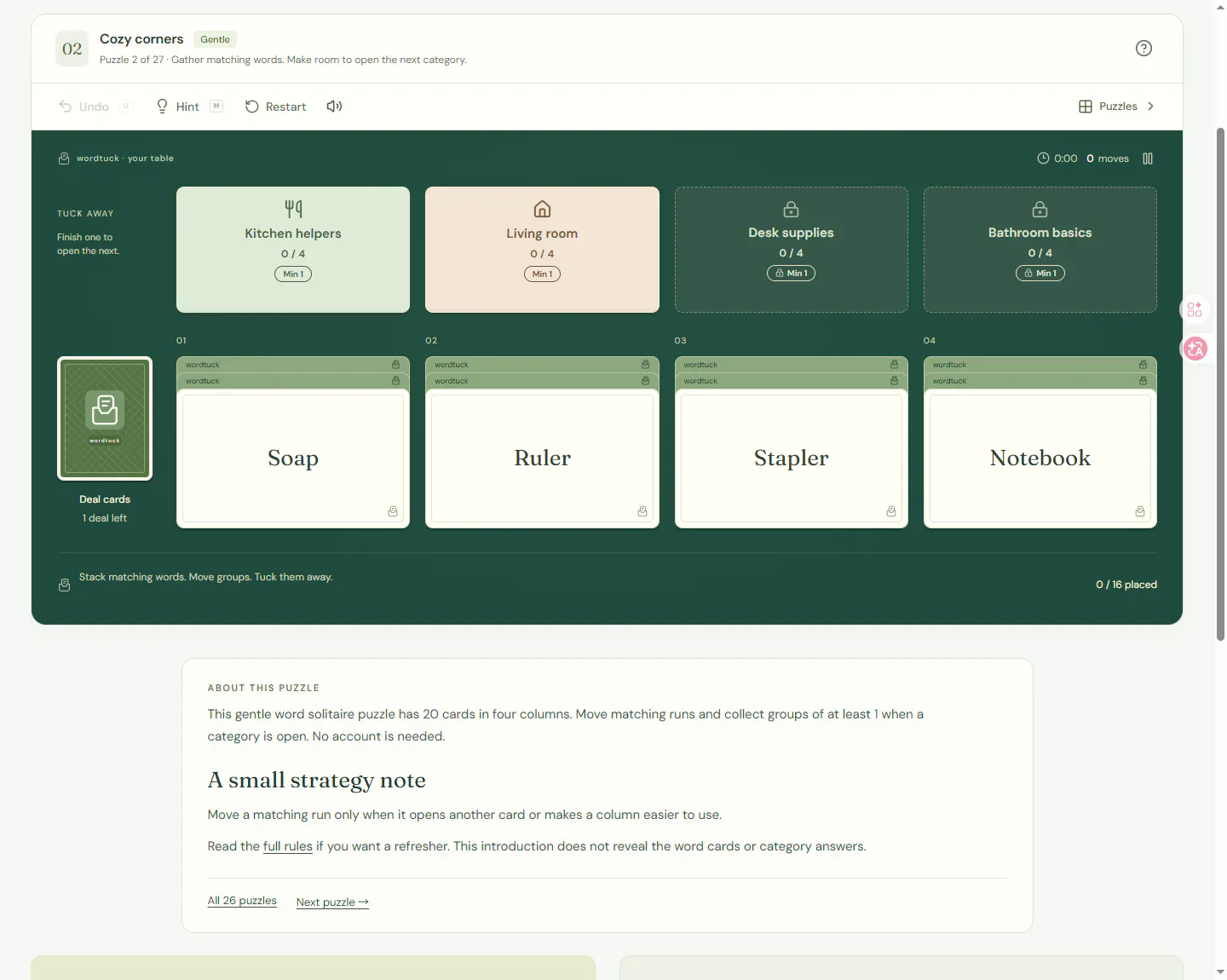Click the locked Desk supplies category

tap(791, 250)
